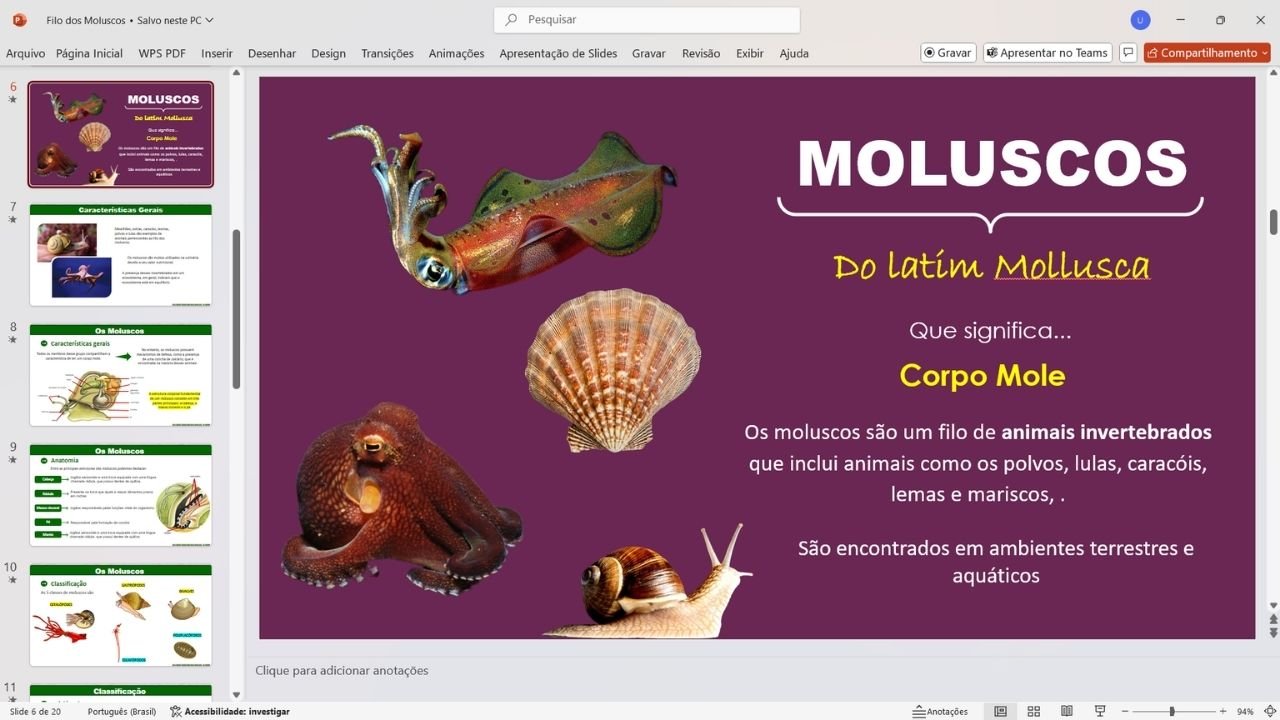
Task: Open the Gravar ribbon tab
Action: click(649, 53)
